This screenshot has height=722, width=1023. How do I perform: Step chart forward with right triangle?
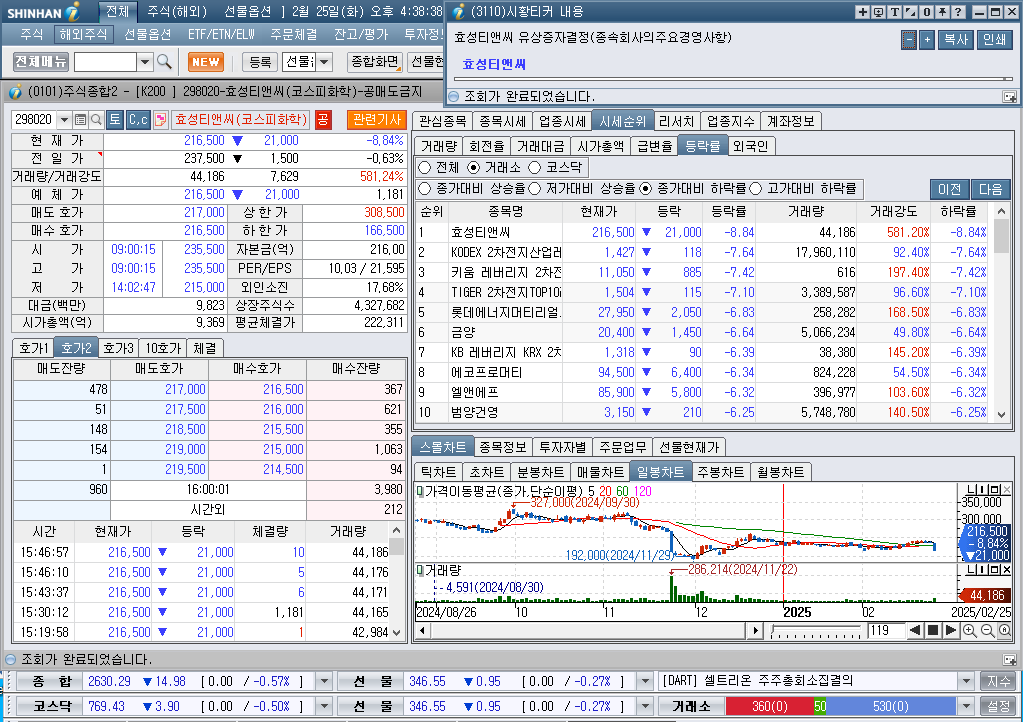coord(951,631)
